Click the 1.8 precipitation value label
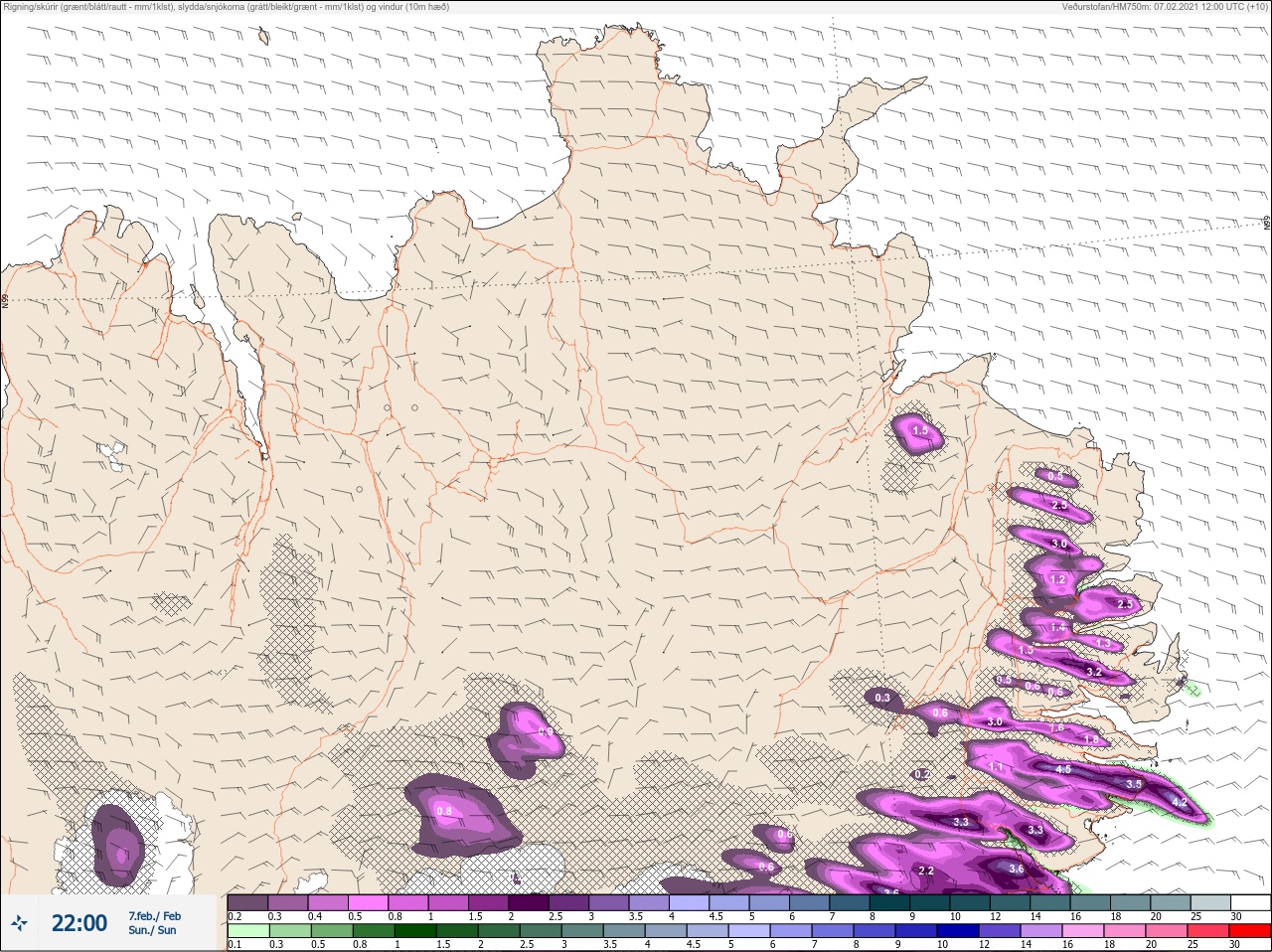The image size is (1272, 952). [1091, 739]
